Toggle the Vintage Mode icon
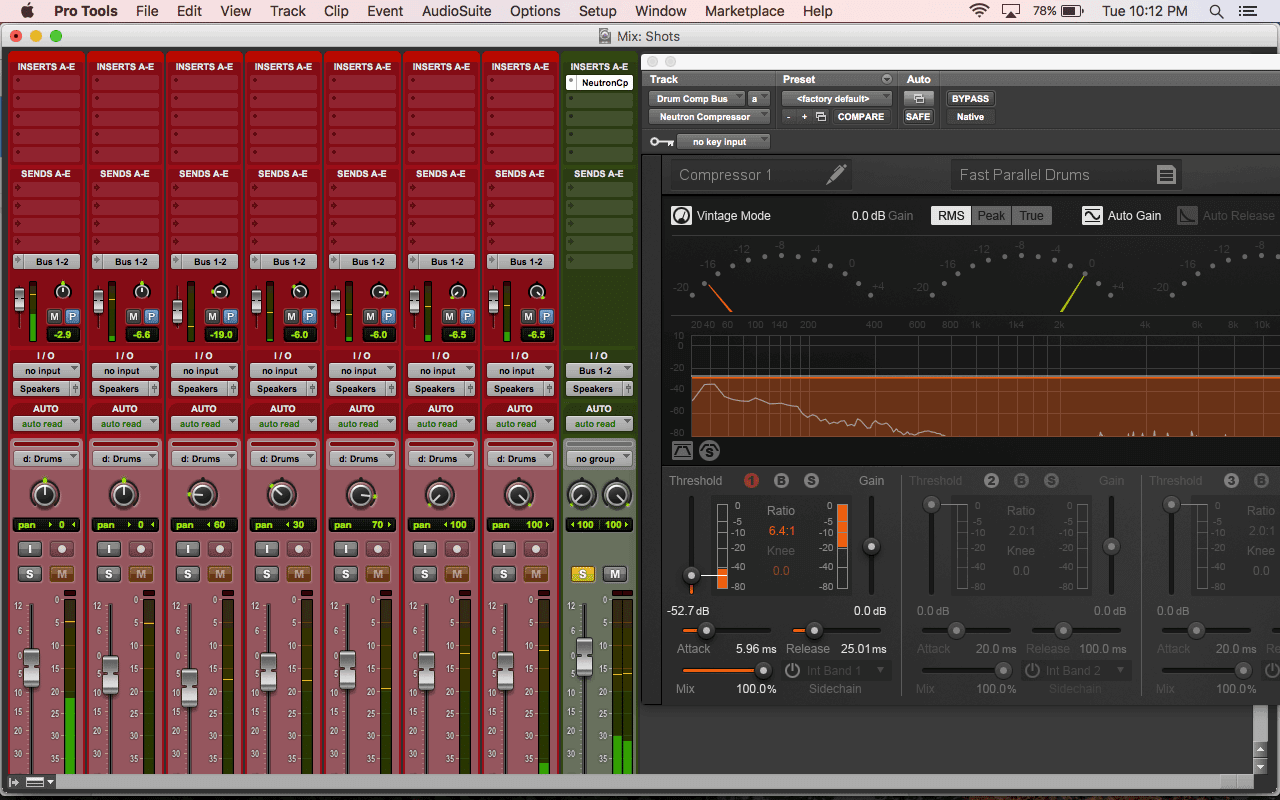 (681, 215)
